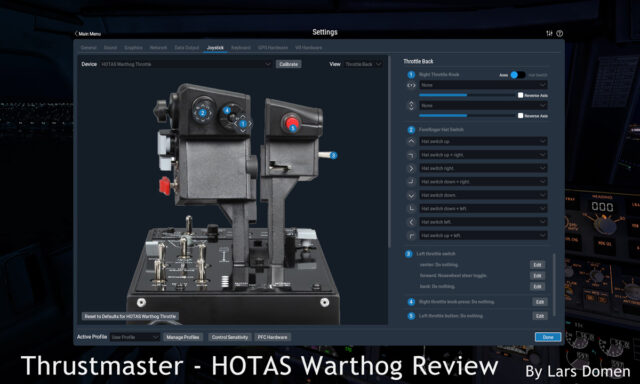Switch to the Keyboard tab
The image size is (640, 384).
[x=241, y=48]
